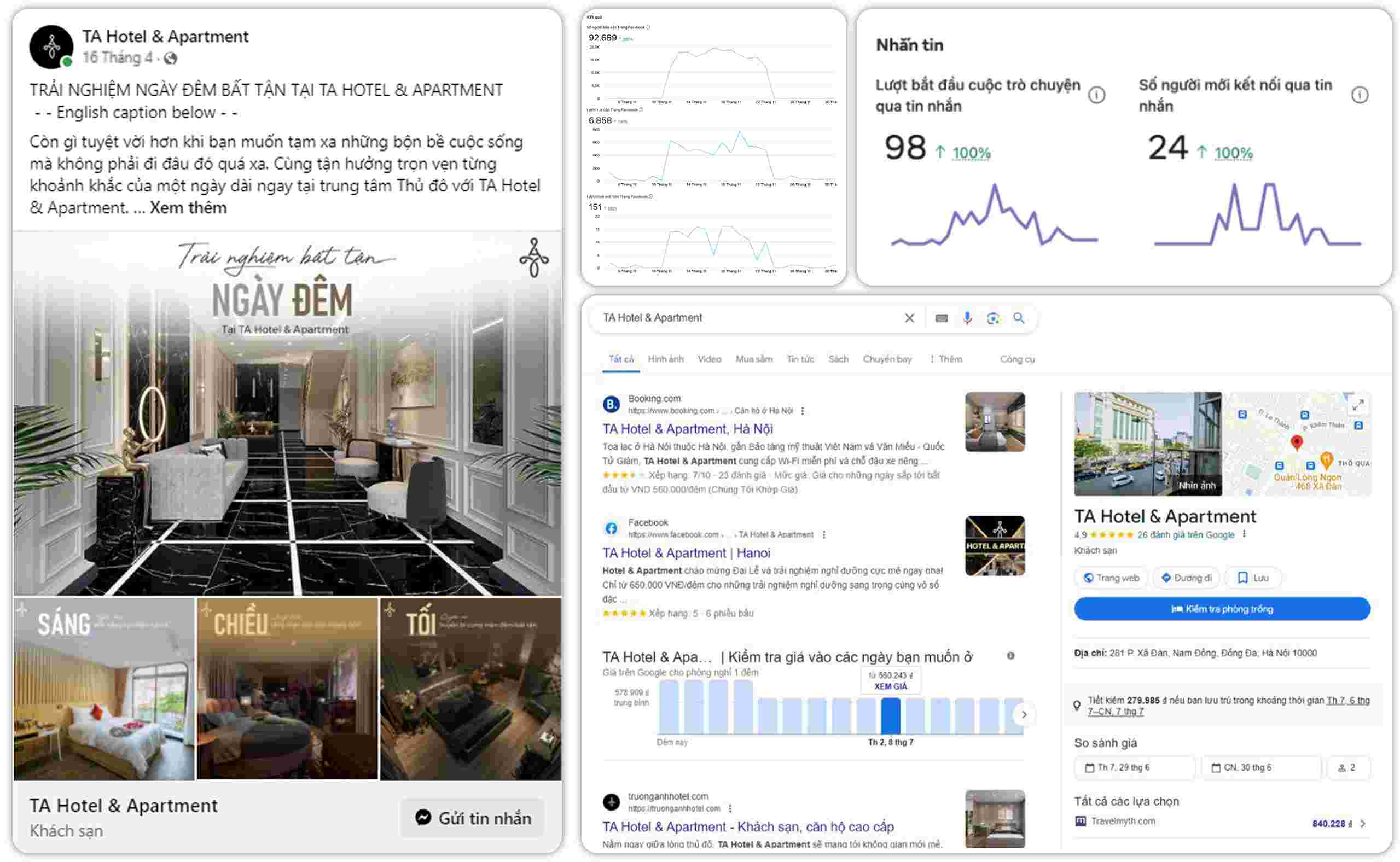The width and height of the screenshot is (1400, 862).
Task: Switch to the Tin tức tab
Action: pos(800,359)
